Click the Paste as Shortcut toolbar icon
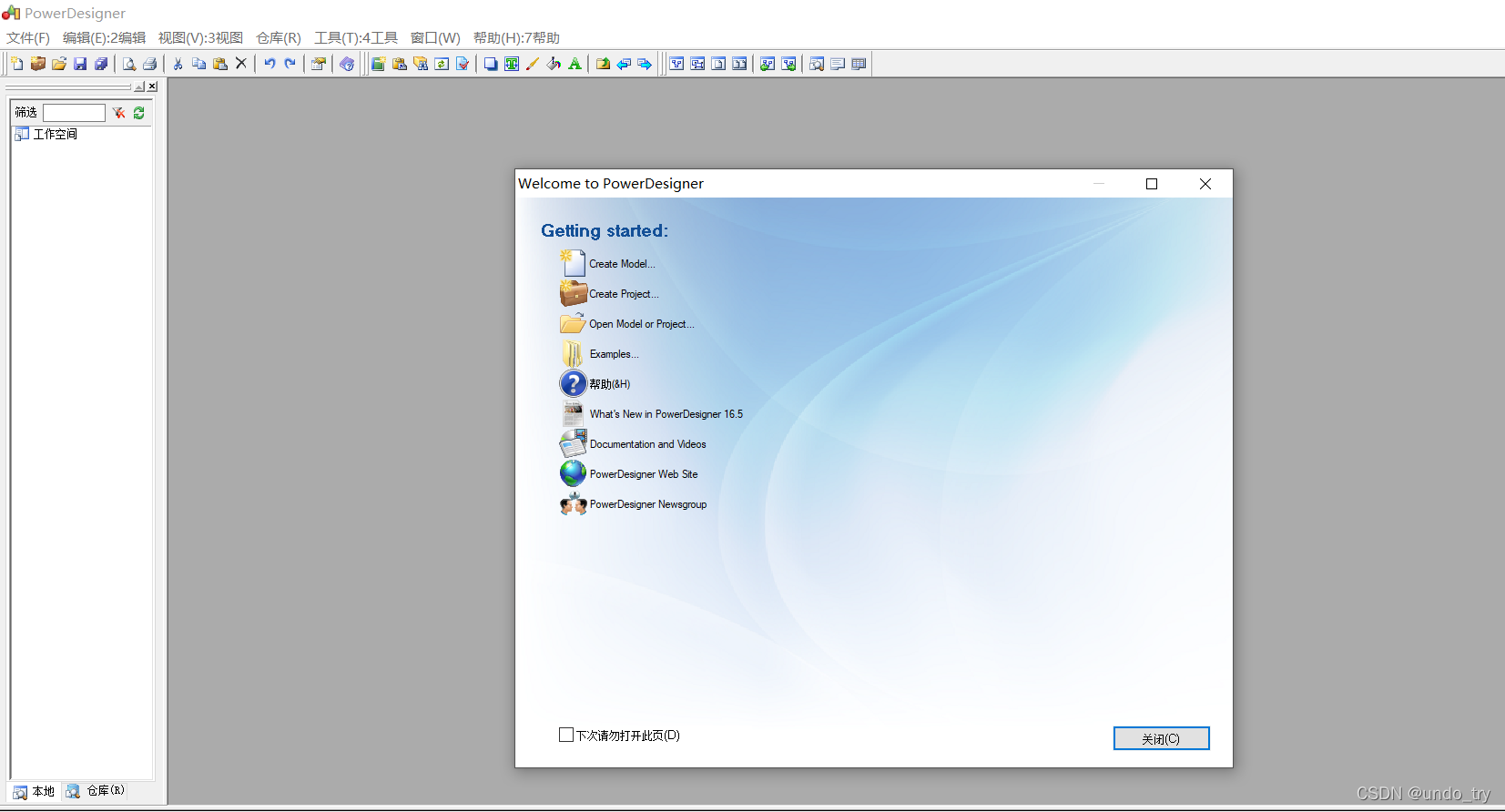Image resolution: width=1505 pixels, height=812 pixels. tap(399, 64)
